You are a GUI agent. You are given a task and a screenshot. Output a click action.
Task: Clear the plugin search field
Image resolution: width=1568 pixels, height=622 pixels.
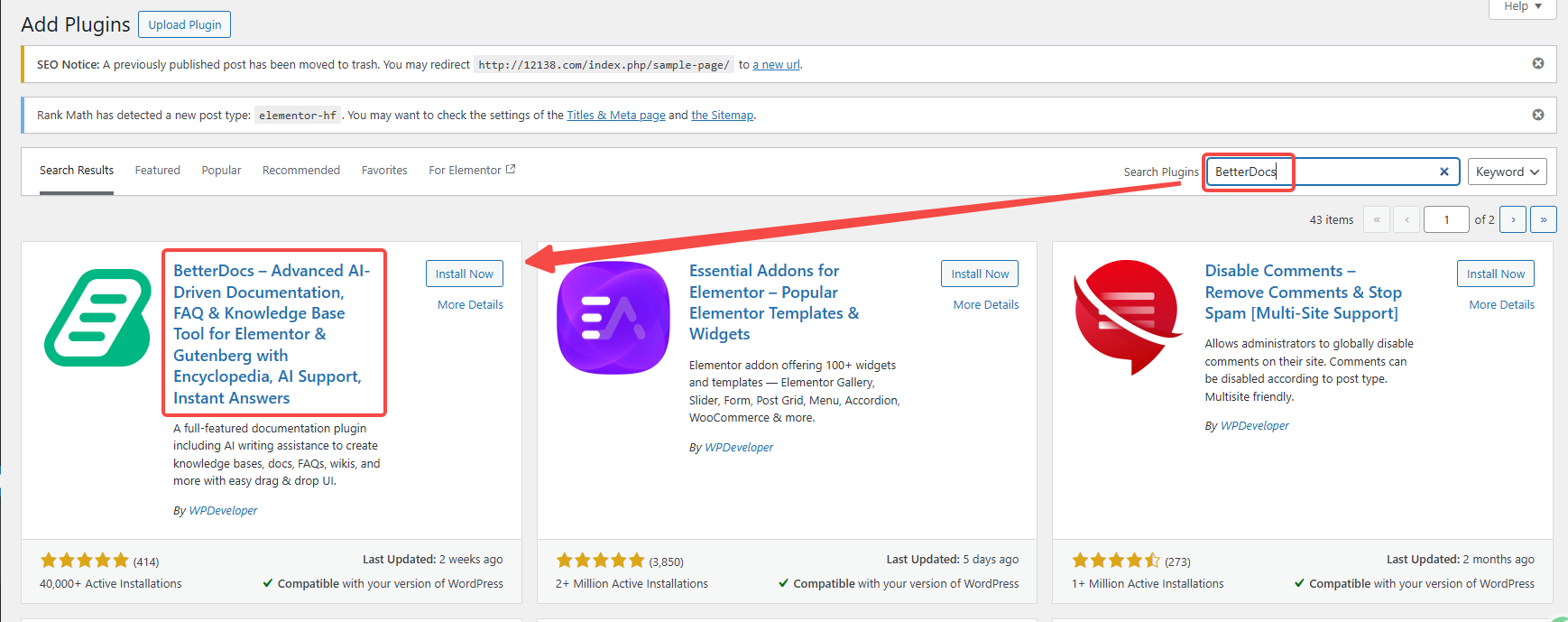(1443, 172)
